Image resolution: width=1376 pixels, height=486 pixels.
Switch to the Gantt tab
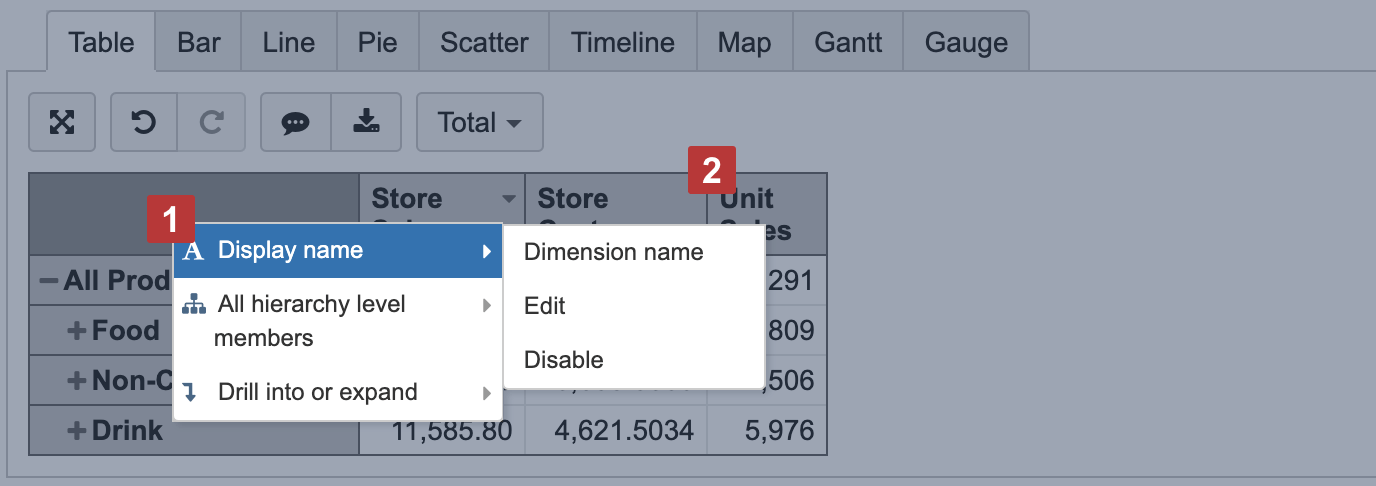[848, 43]
